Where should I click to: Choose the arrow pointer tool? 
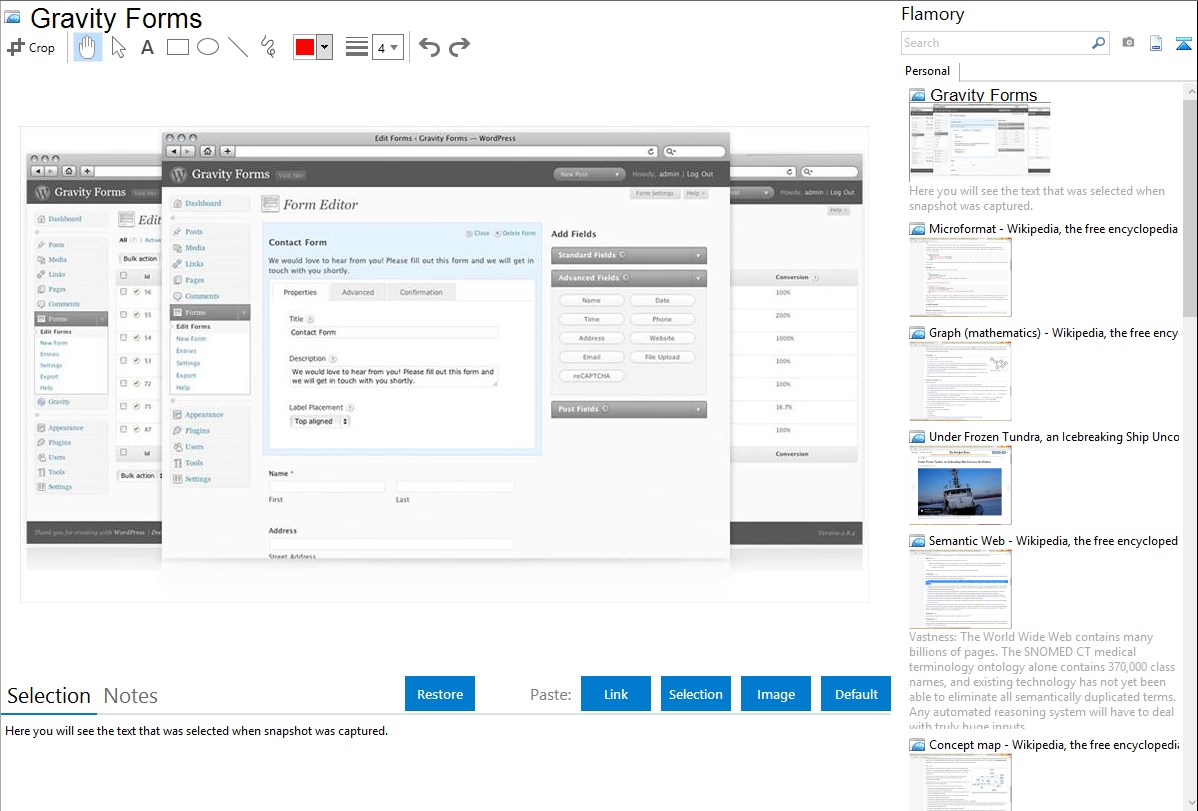(118, 47)
